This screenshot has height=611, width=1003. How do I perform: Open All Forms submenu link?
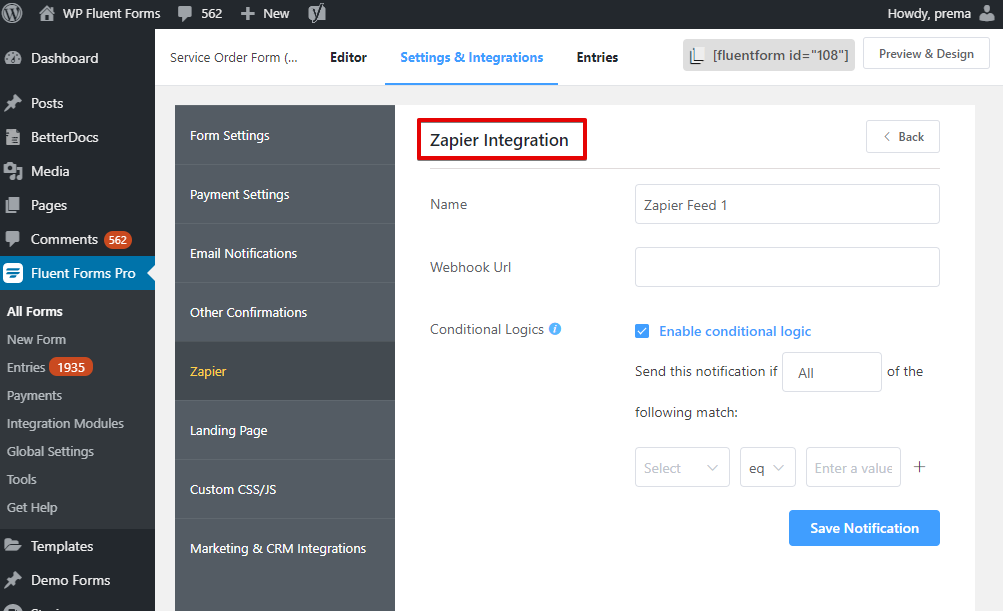point(35,312)
